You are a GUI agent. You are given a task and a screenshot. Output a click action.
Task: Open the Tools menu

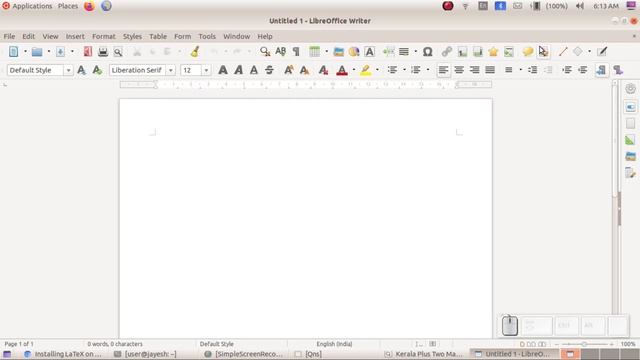(207, 36)
